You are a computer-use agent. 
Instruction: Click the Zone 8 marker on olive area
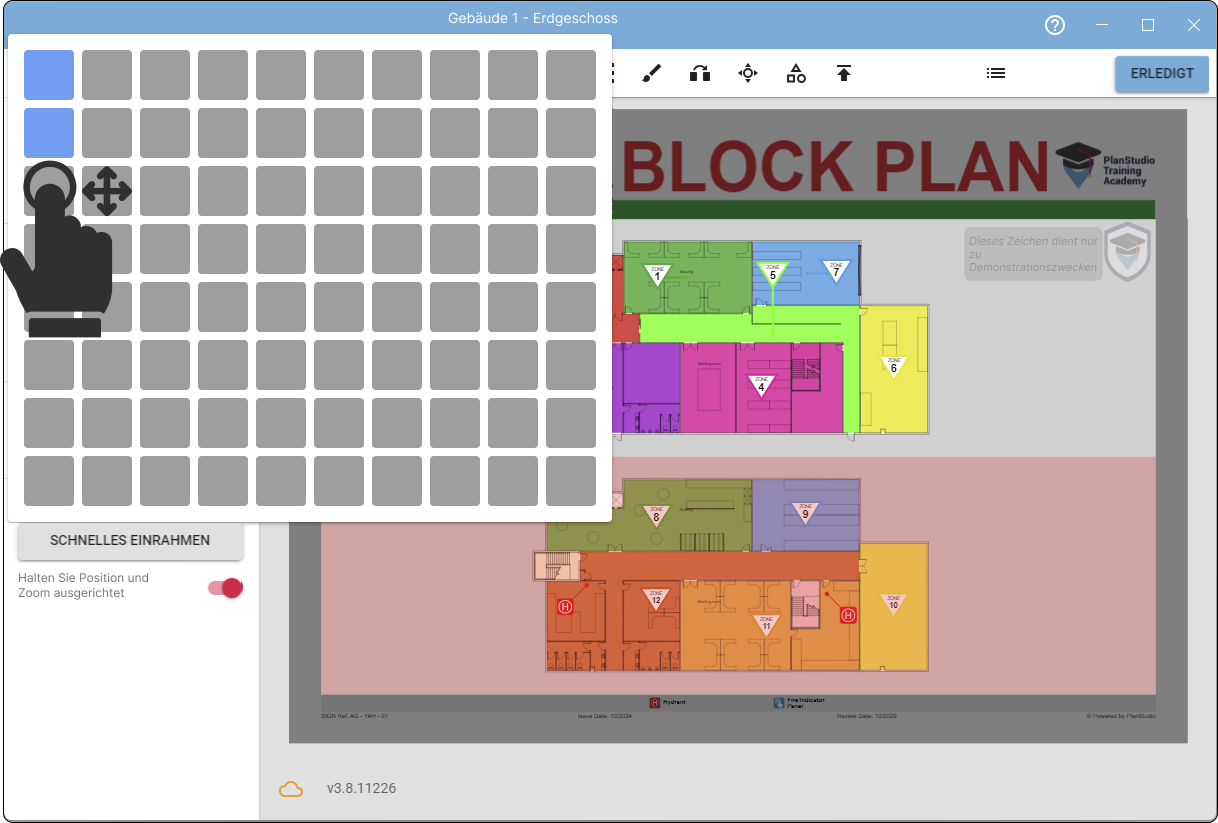656,516
